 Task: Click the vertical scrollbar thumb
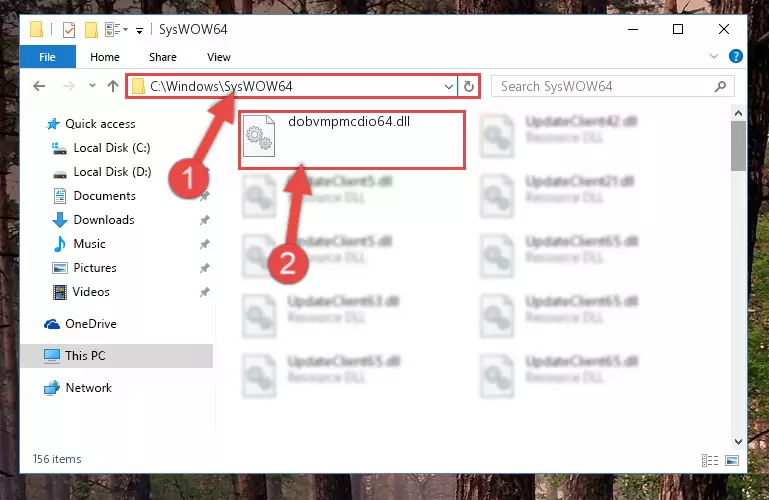[738, 146]
